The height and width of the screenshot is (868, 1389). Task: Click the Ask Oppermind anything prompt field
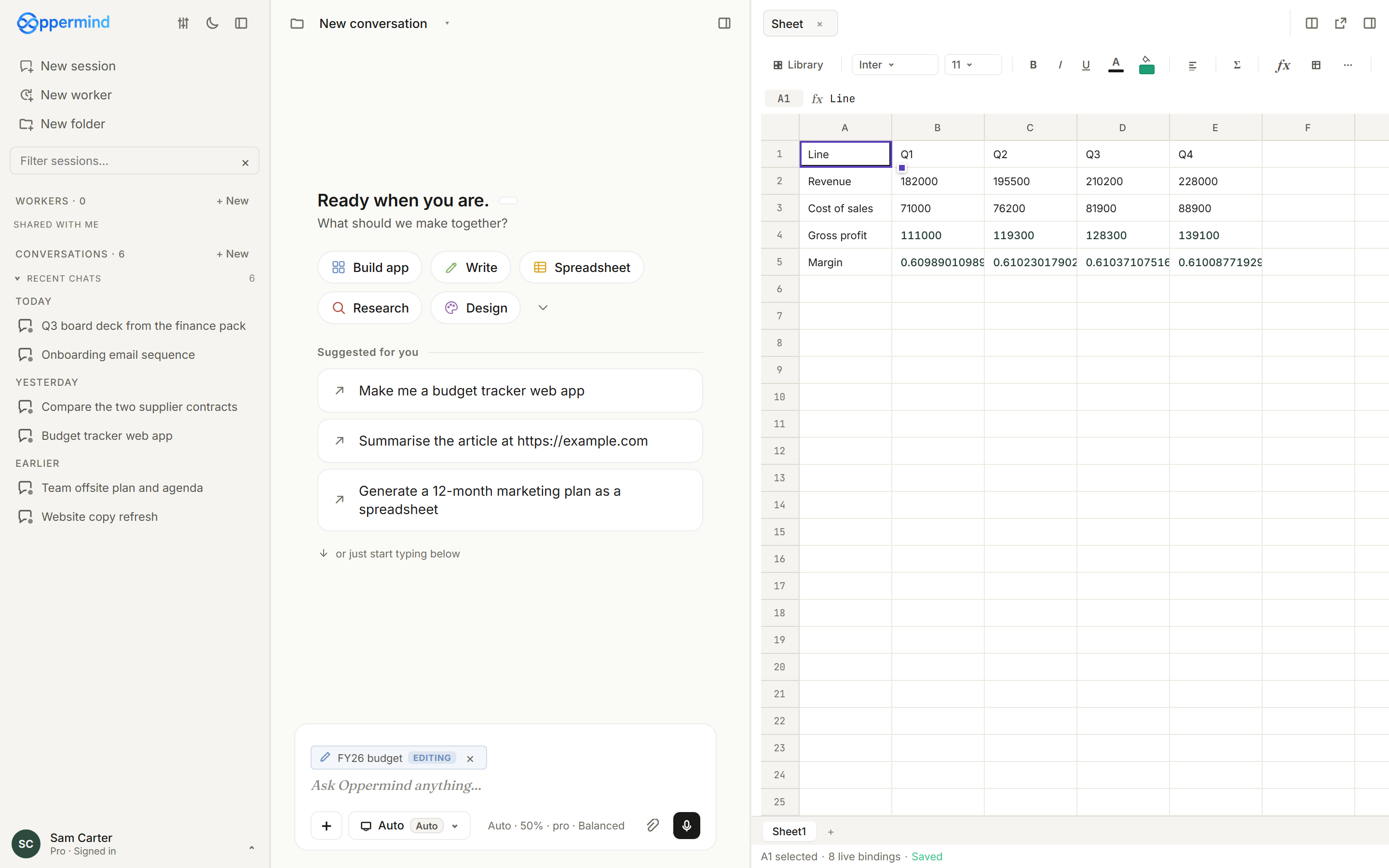click(505, 785)
